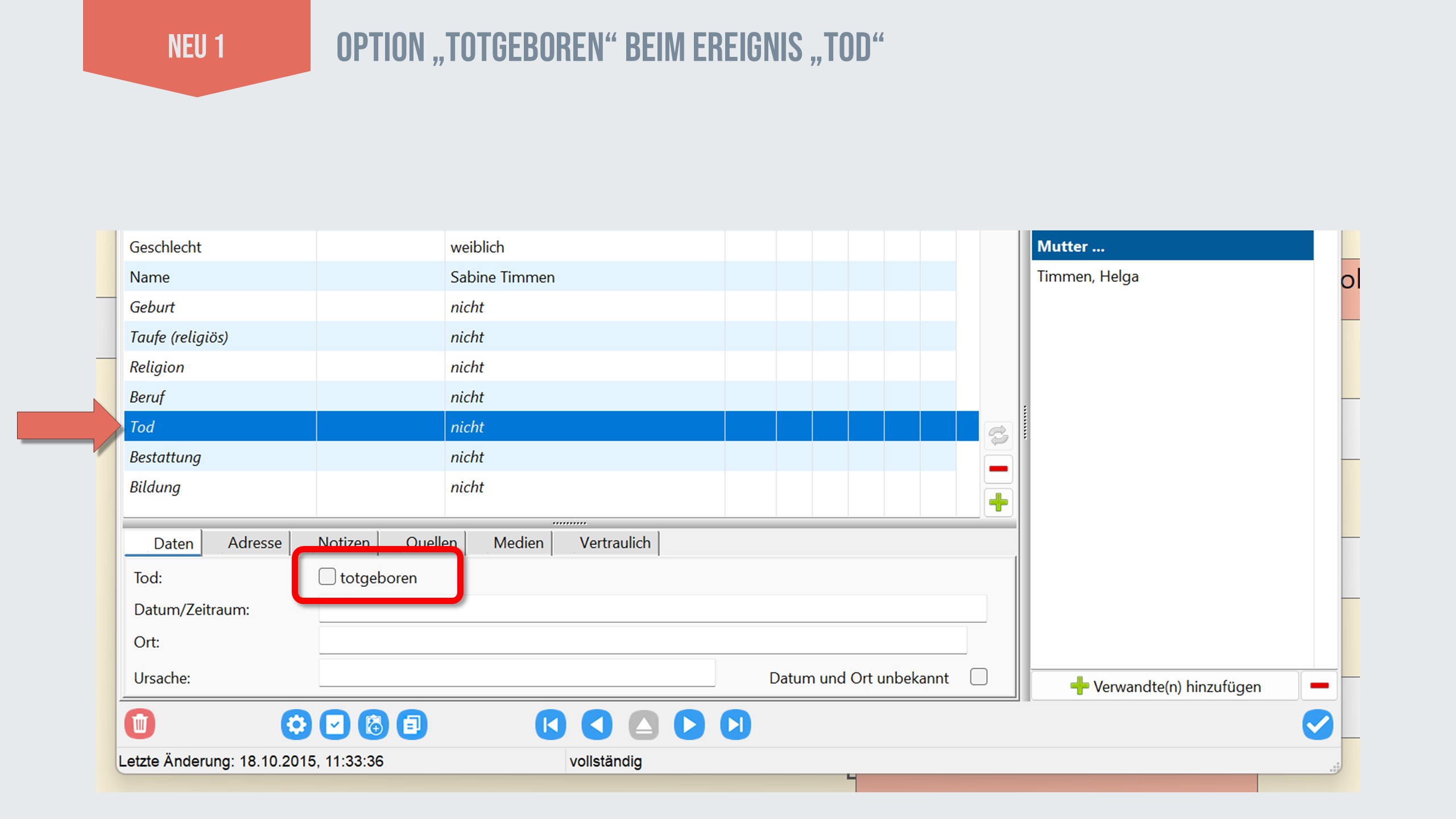Jump to last record with skip-forward arrow
The width and height of the screenshot is (1456, 819).
pos(735,725)
